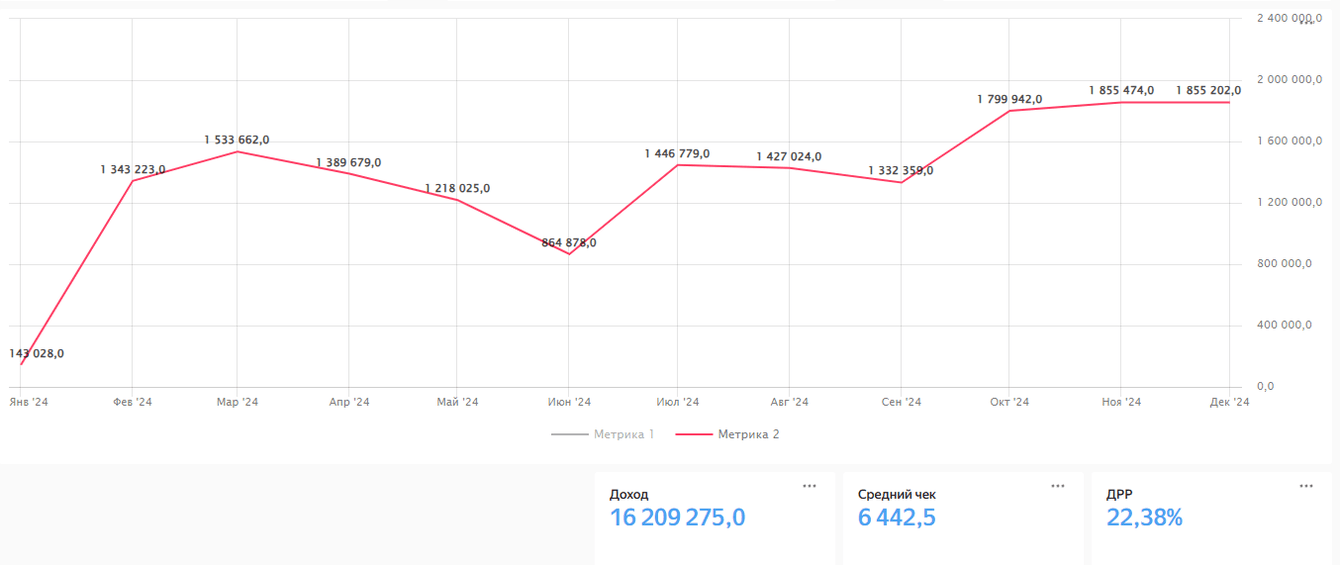Click the Янв '24 axis label
Image resolution: width=1340 pixels, height=565 pixels.
click(29, 402)
